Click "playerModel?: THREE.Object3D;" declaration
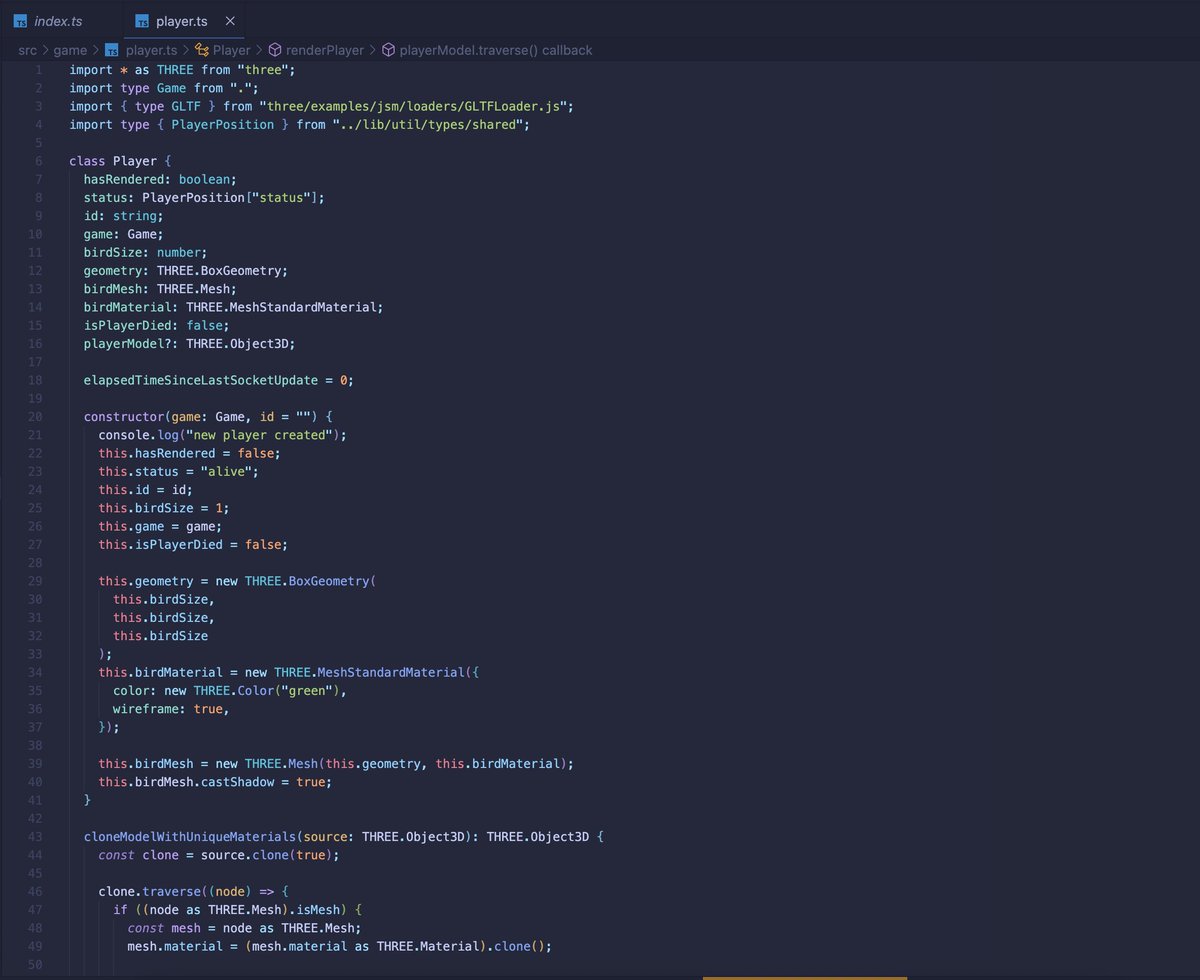Viewport: 1200px width, 980px height. click(x=190, y=343)
